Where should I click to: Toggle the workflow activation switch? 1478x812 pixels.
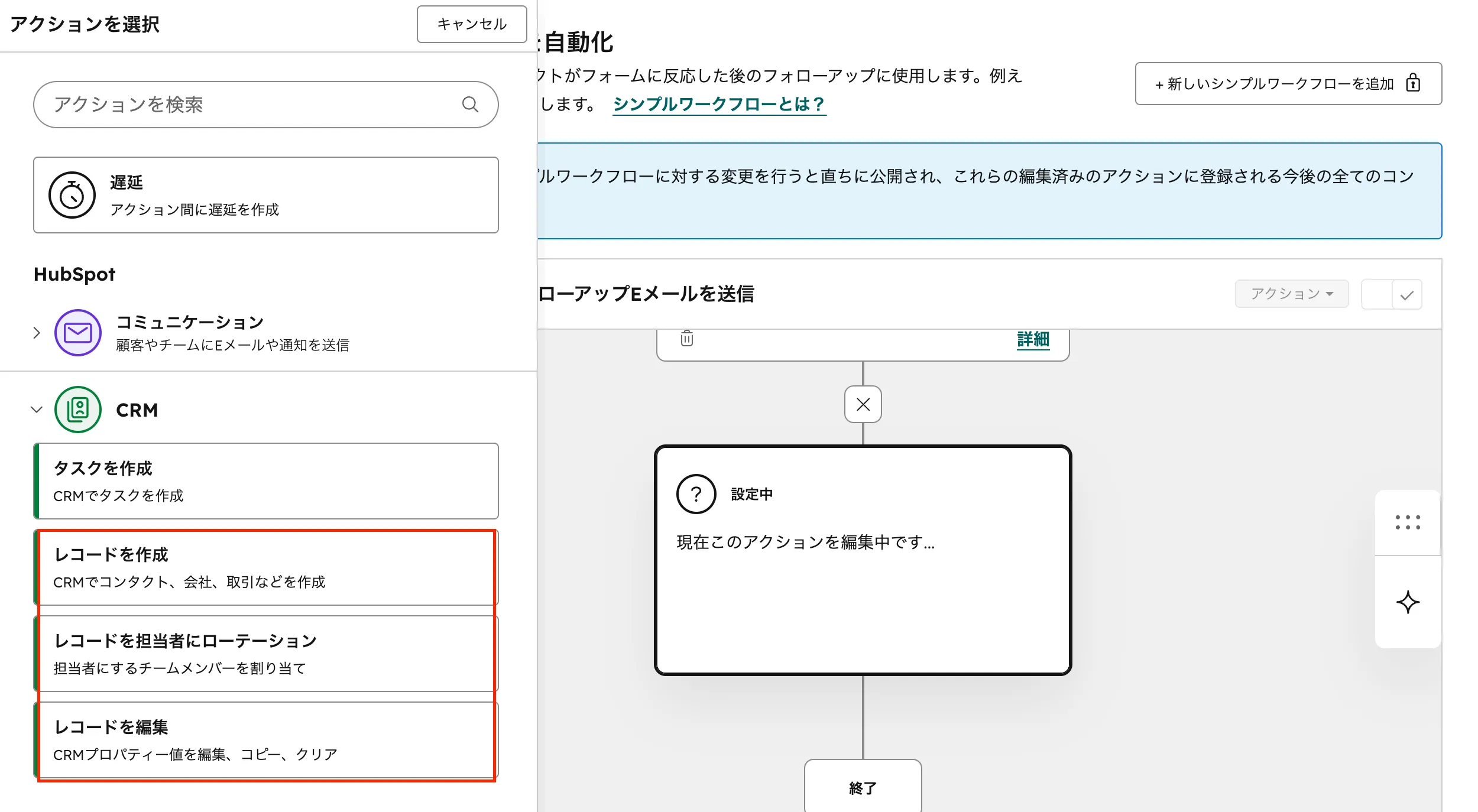tap(1392, 294)
